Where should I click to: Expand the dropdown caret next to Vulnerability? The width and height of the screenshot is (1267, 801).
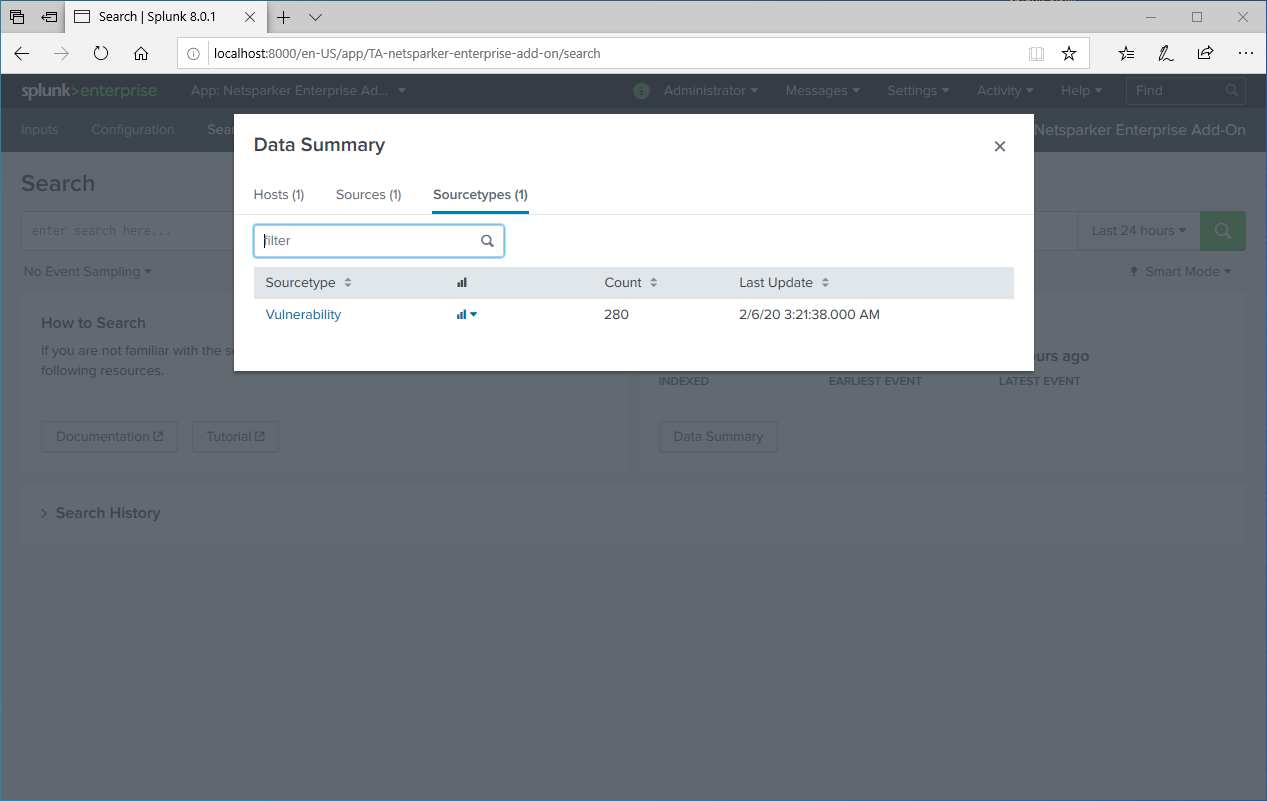(473, 314)
